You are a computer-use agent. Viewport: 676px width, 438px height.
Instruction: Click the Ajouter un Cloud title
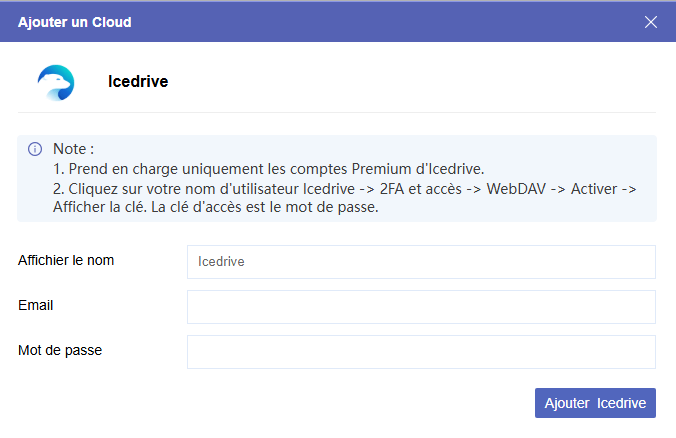pyautogui.click(x=74, y=21)
